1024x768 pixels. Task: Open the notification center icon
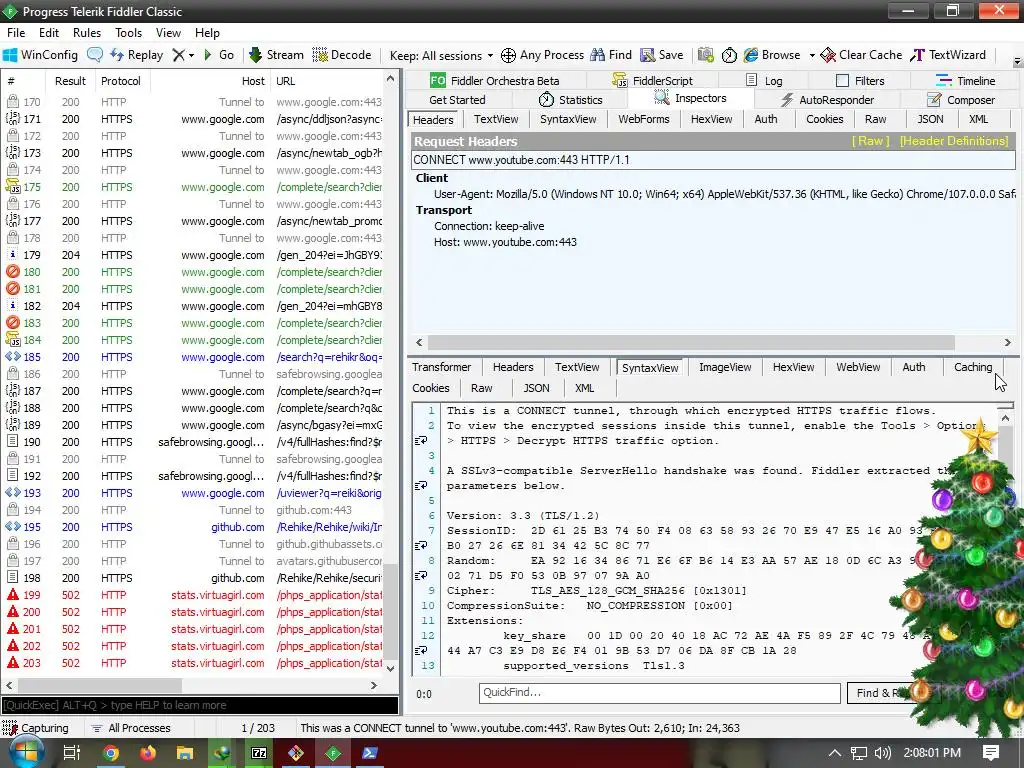pos(991,753)
